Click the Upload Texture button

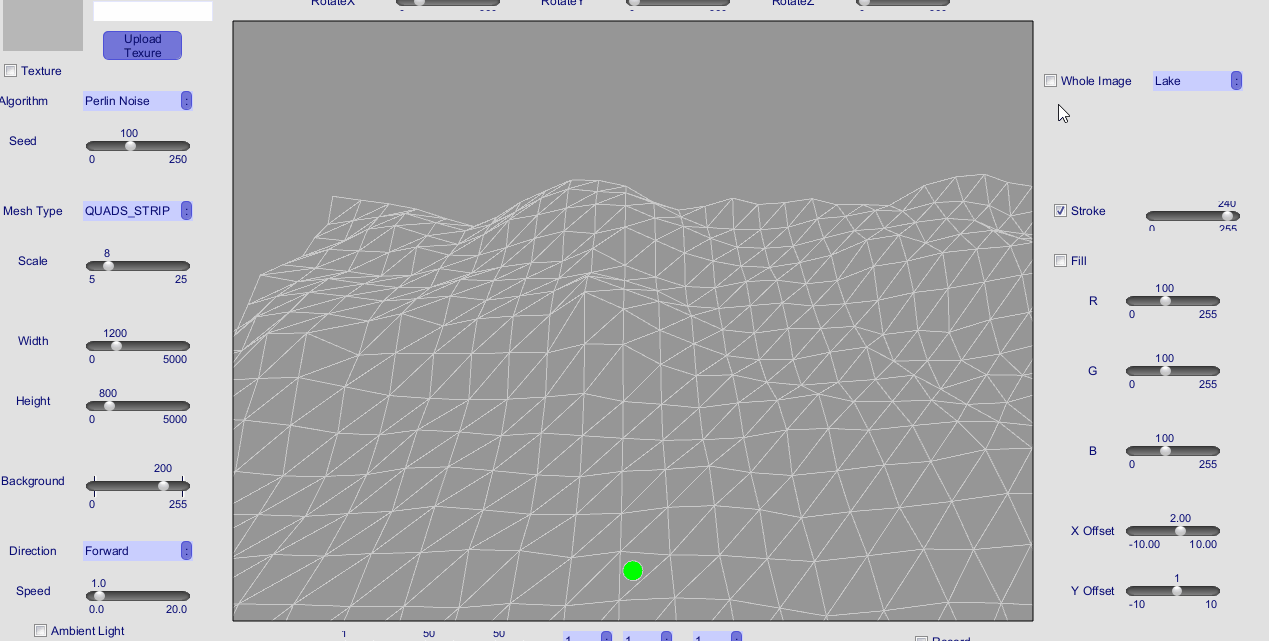142,46
